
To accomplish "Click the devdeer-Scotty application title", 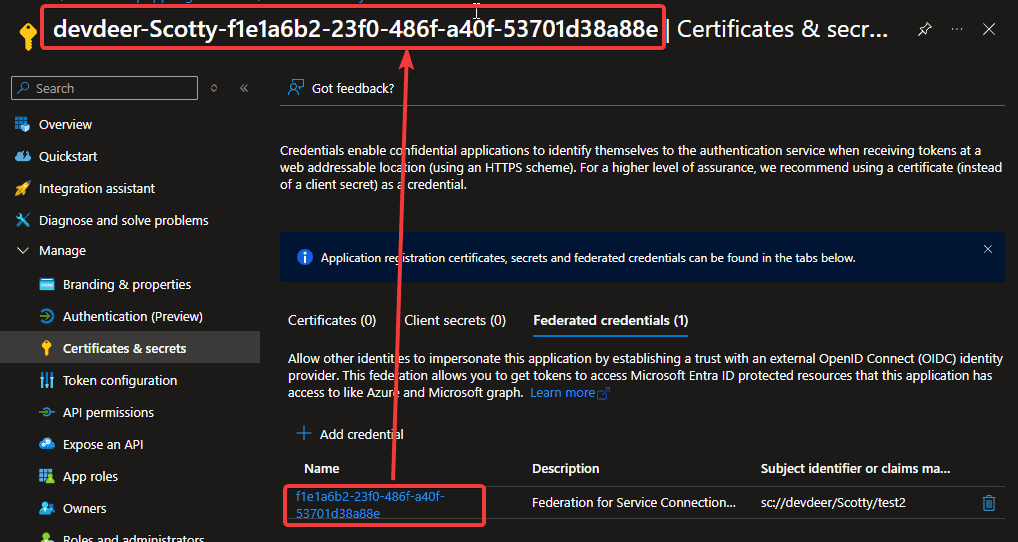I will [x=355, y=29].
